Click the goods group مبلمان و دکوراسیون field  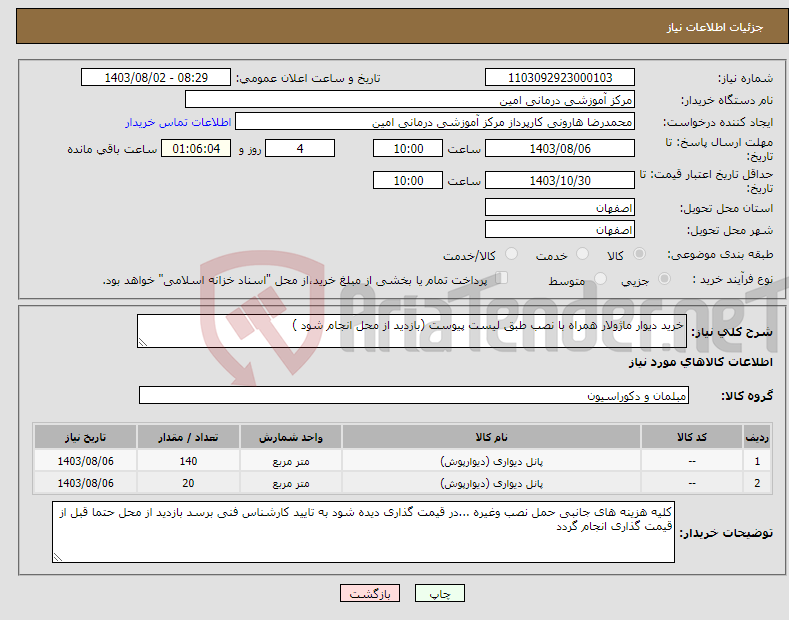414,396
